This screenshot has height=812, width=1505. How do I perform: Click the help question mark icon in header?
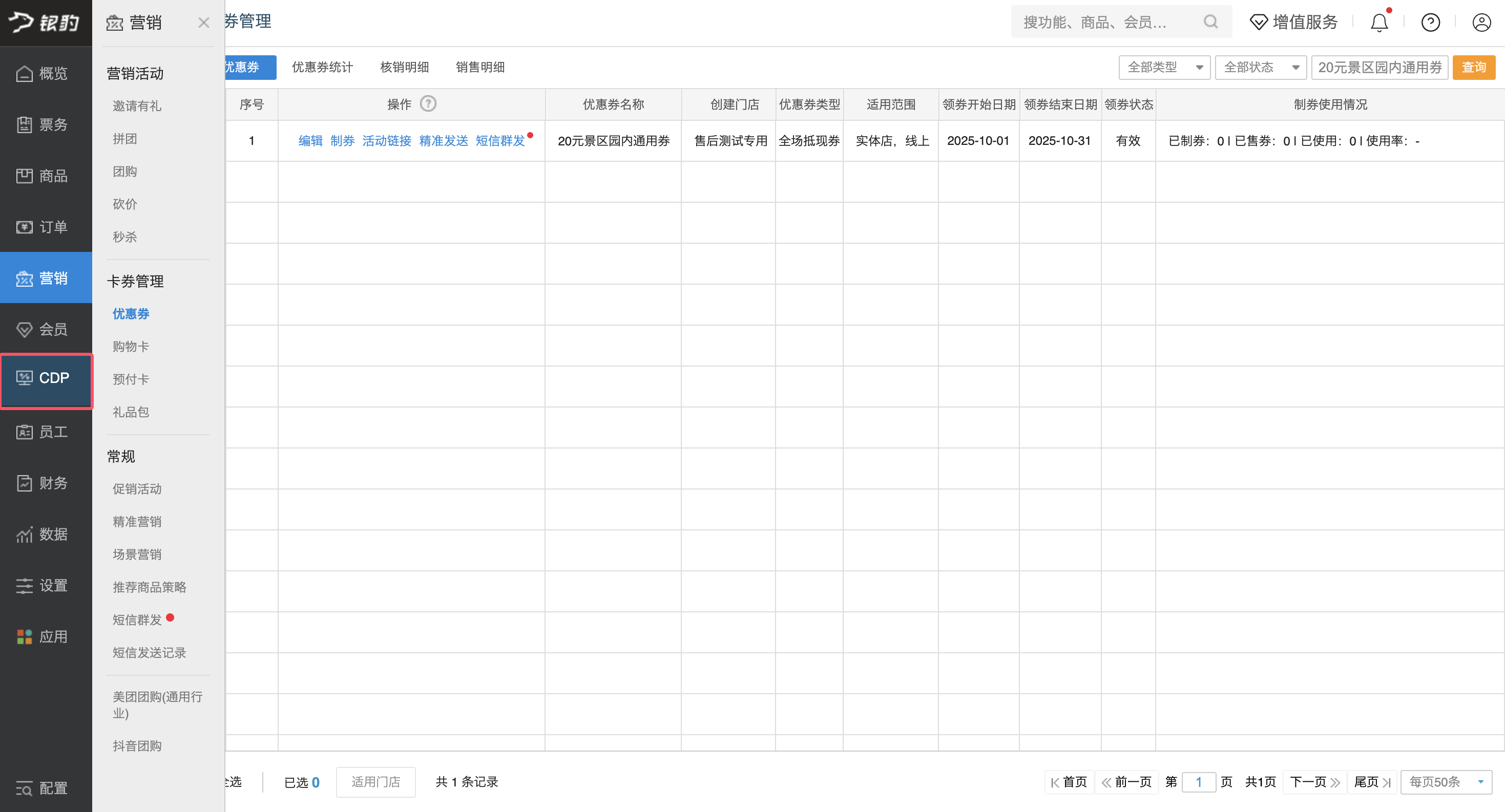[x=1430, y=23]
